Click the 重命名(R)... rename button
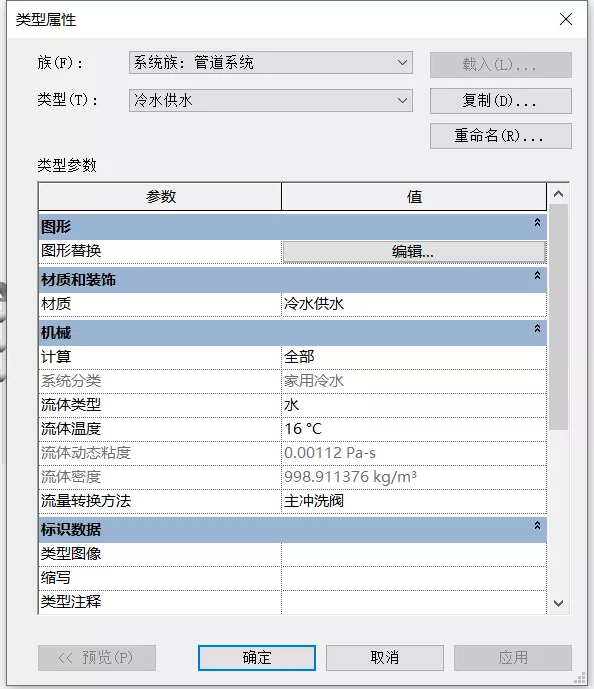 pos(501,136)
